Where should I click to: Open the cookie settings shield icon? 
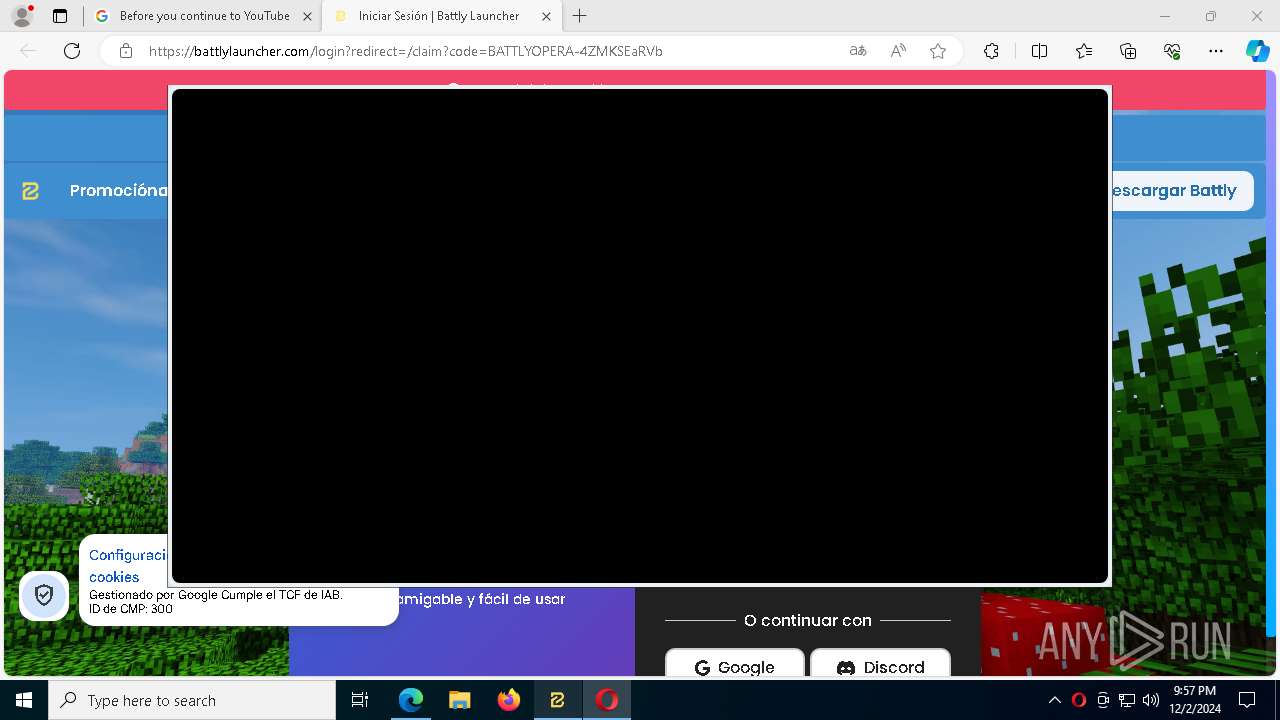44,596
